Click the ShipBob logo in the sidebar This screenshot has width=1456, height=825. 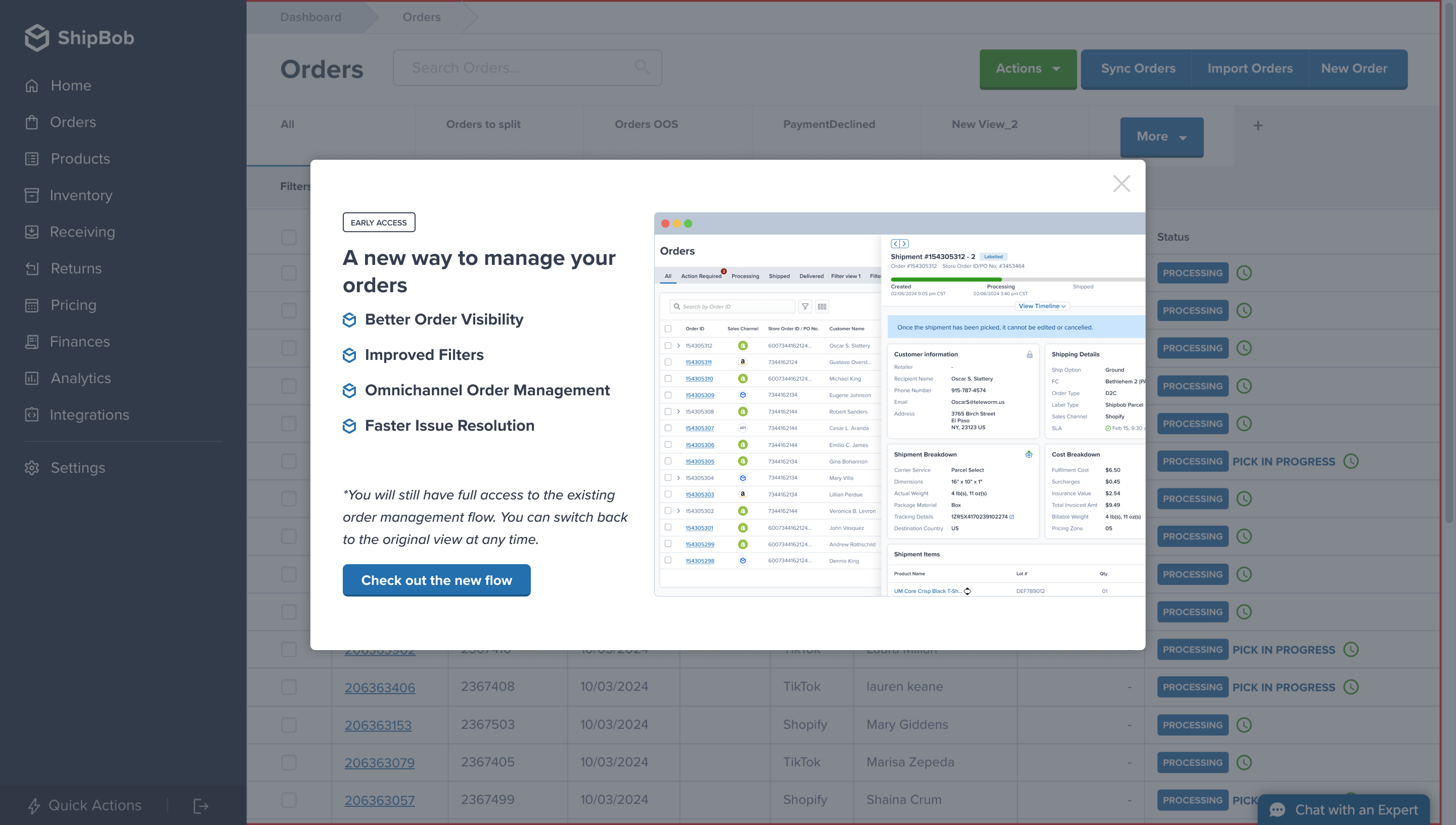pos(79,38)
